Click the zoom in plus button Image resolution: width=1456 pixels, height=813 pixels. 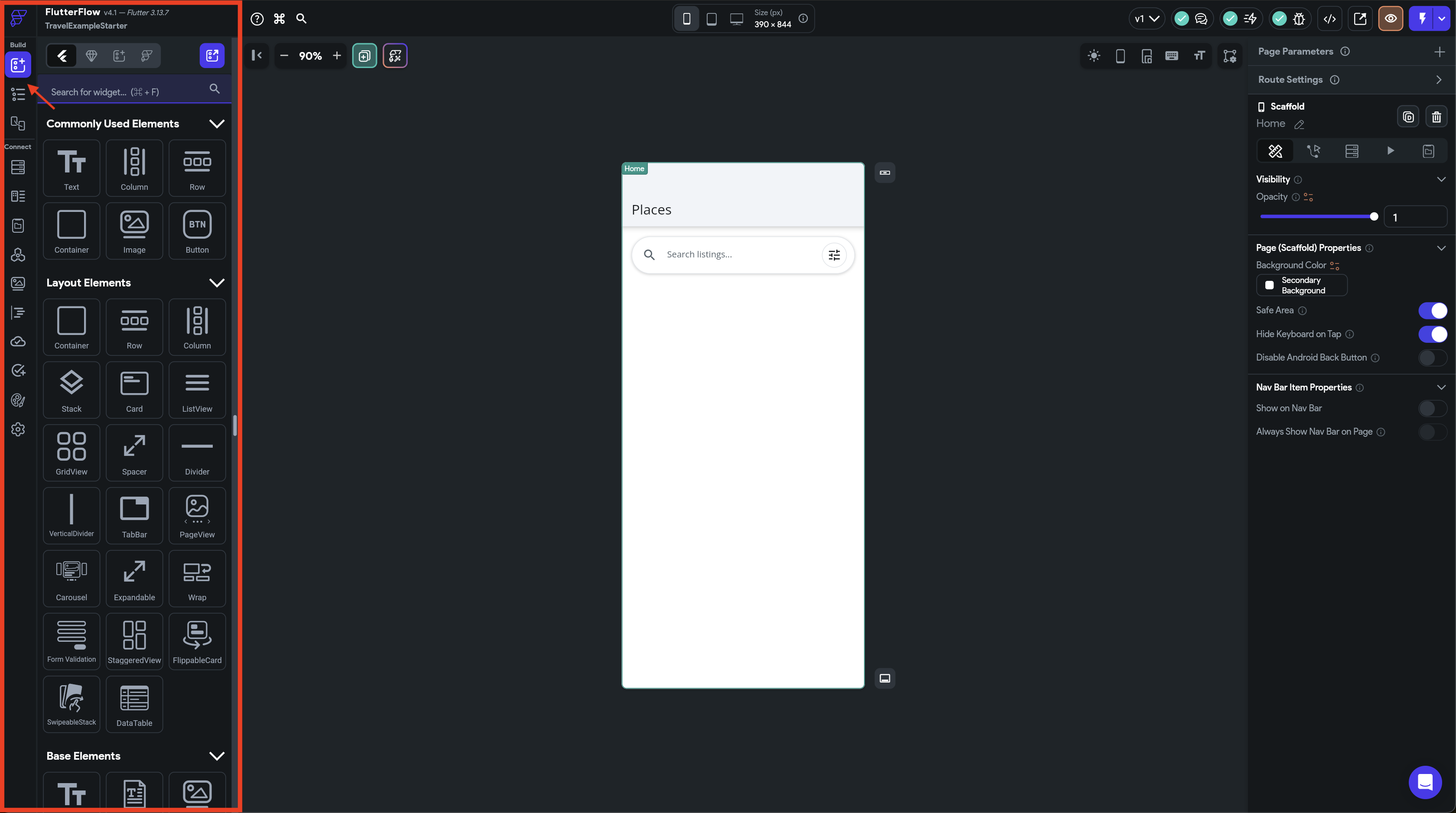[x=337, y=55]
